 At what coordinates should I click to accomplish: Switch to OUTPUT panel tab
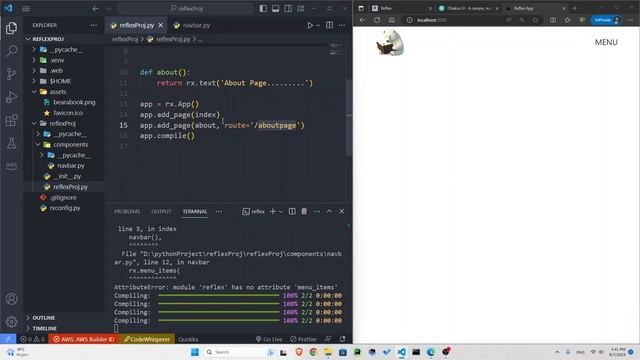pyautogui.click(x=161, y=211)
